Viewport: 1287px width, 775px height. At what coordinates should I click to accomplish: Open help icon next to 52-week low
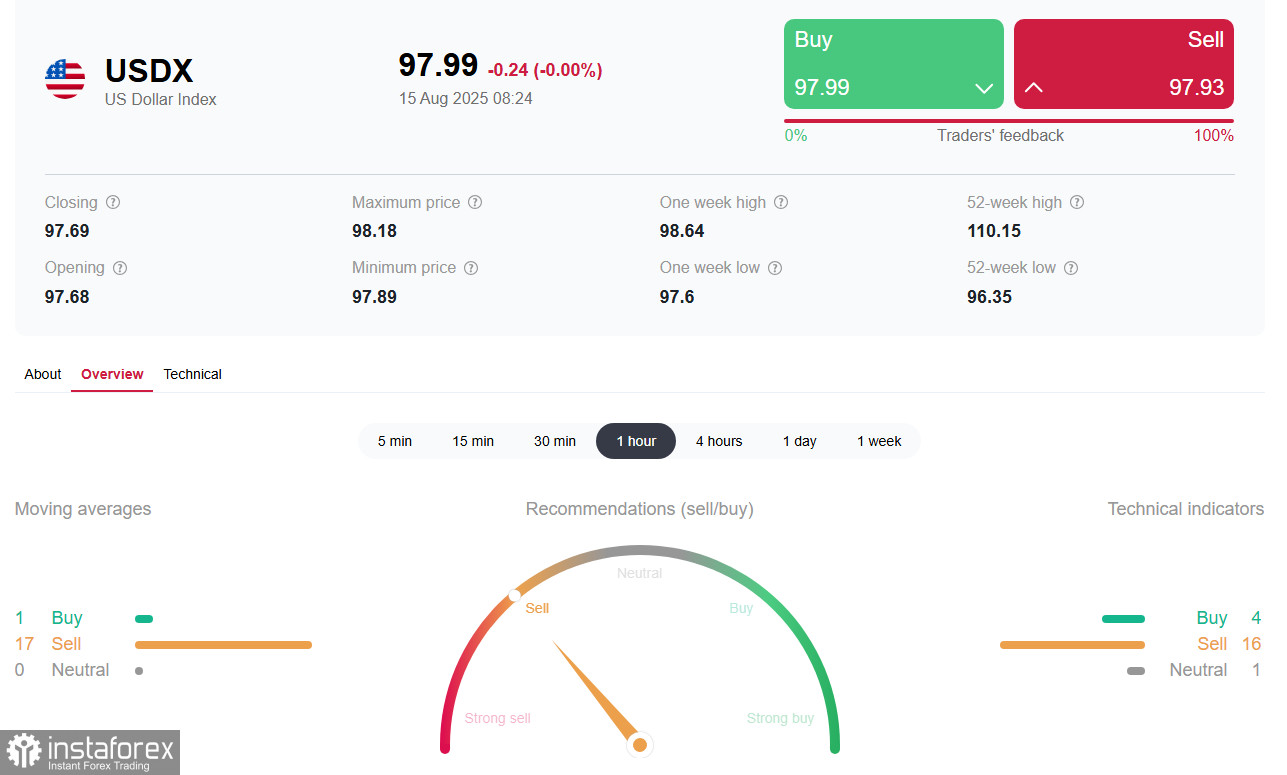[x=1071, y=268]
